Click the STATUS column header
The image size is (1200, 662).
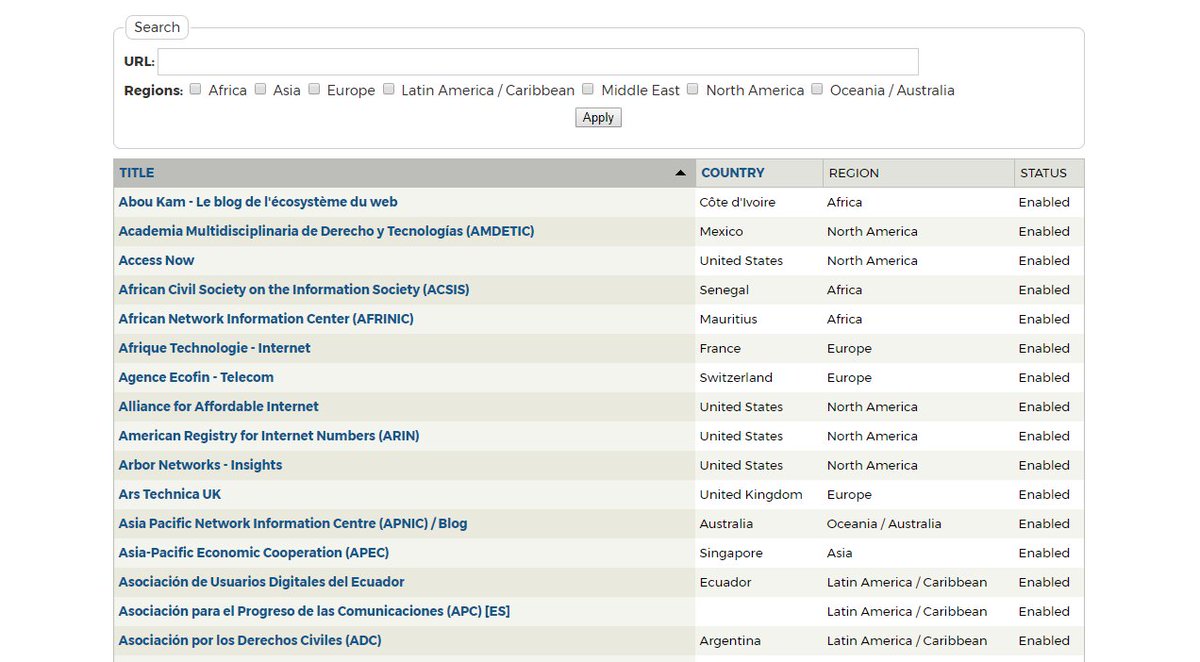point(1043,173)
